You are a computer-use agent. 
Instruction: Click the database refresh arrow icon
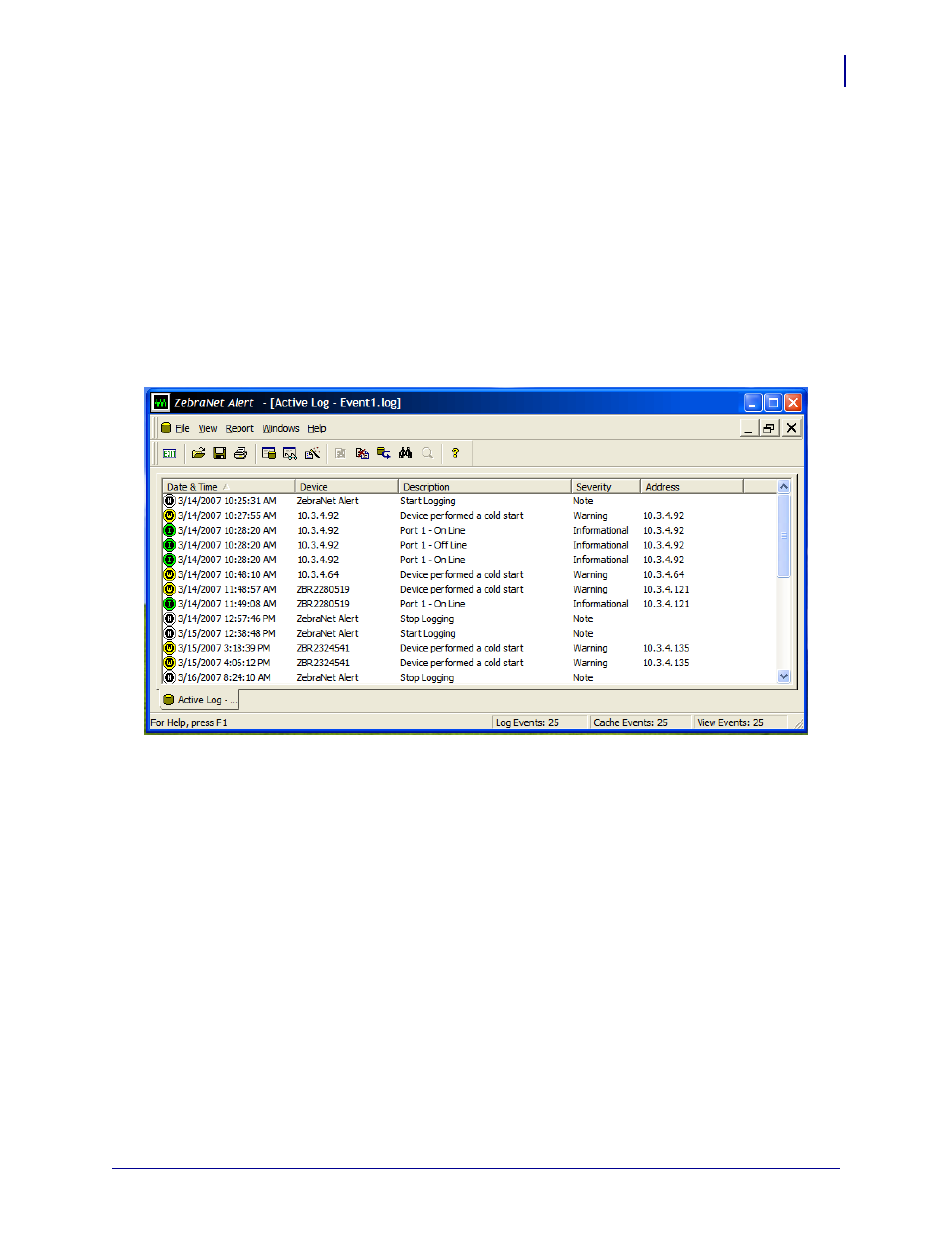point(383,453)
